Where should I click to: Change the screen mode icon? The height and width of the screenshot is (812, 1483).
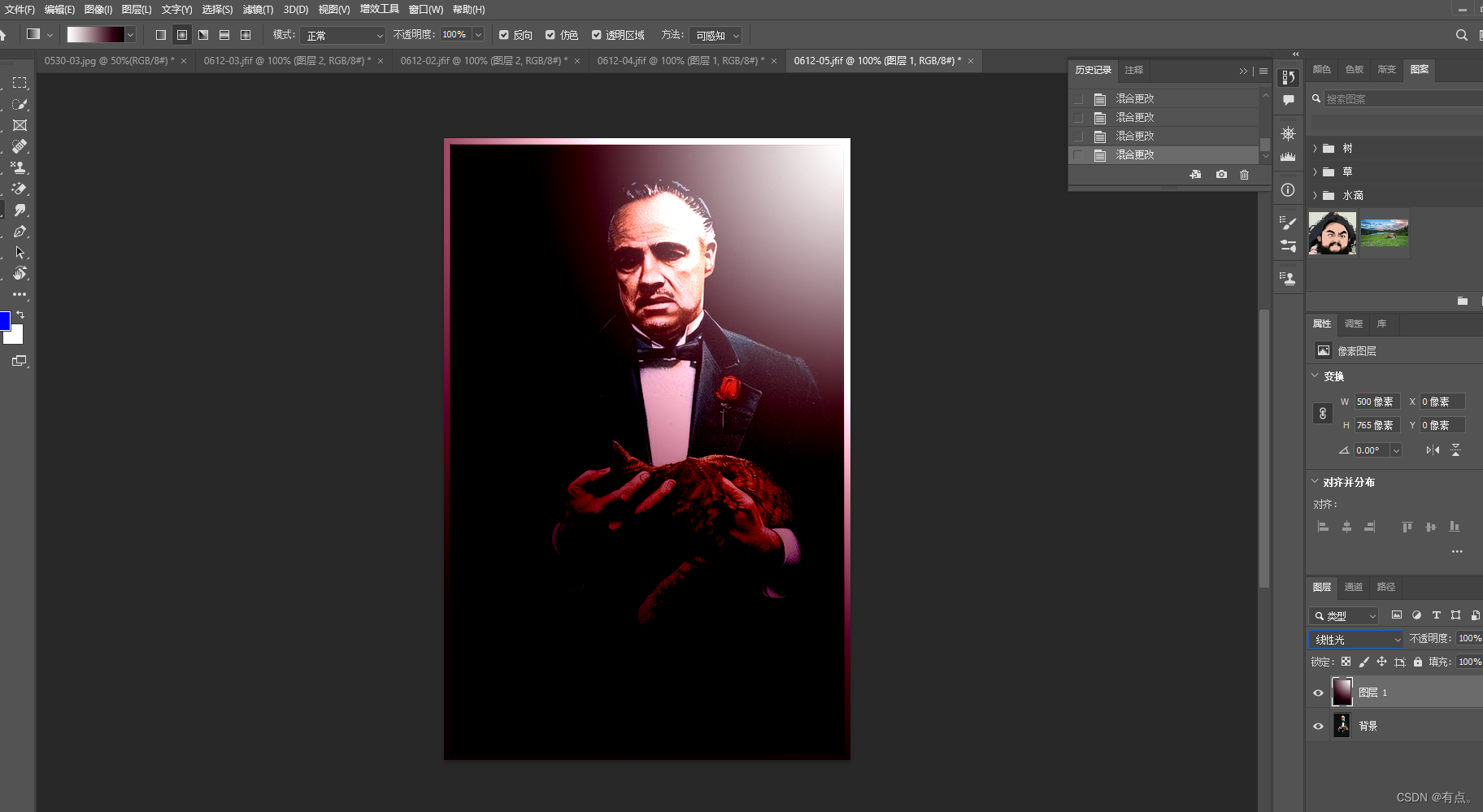coord(20,361)
